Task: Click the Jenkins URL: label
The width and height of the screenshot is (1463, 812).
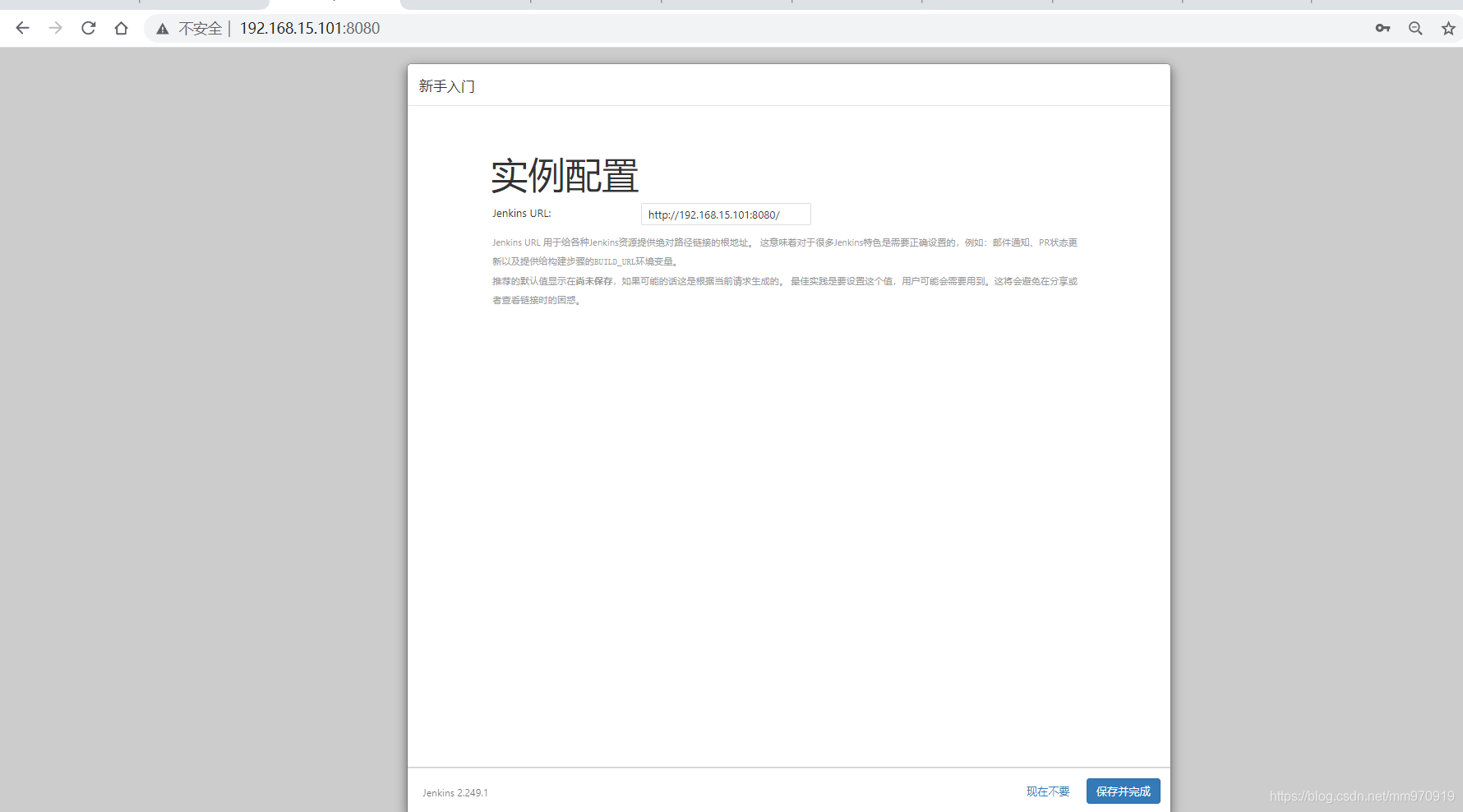Action: (522, 214)
